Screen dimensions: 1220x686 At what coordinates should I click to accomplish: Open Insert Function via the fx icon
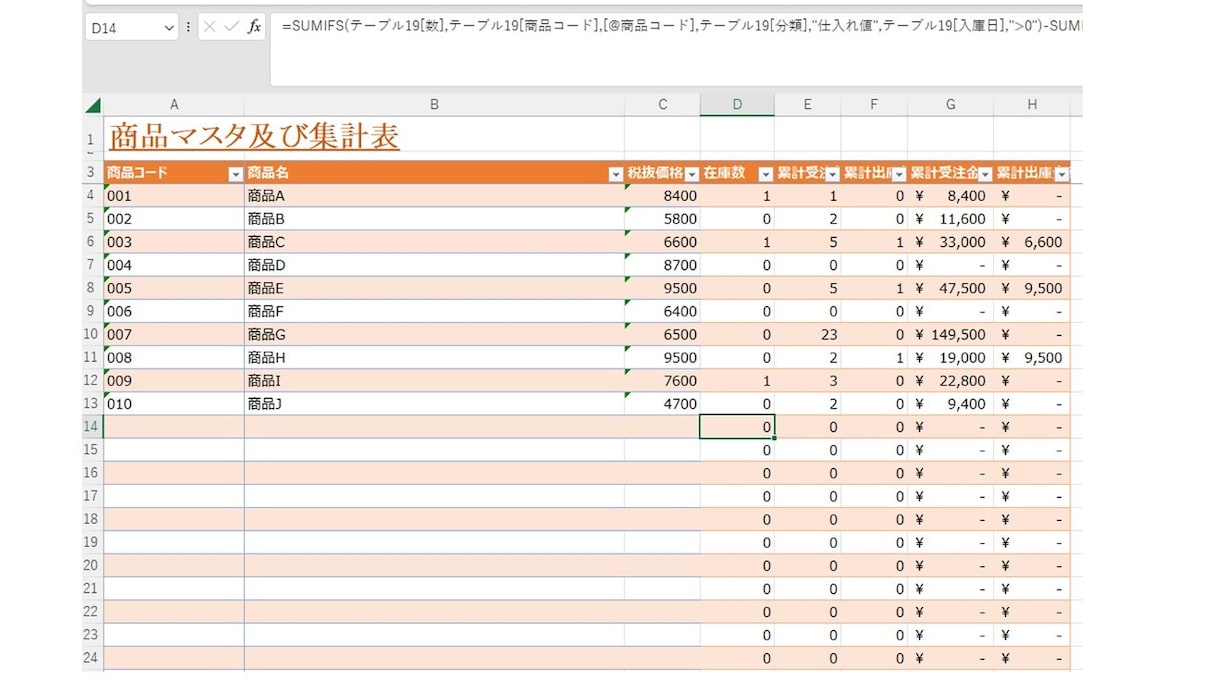pos(254,27)
